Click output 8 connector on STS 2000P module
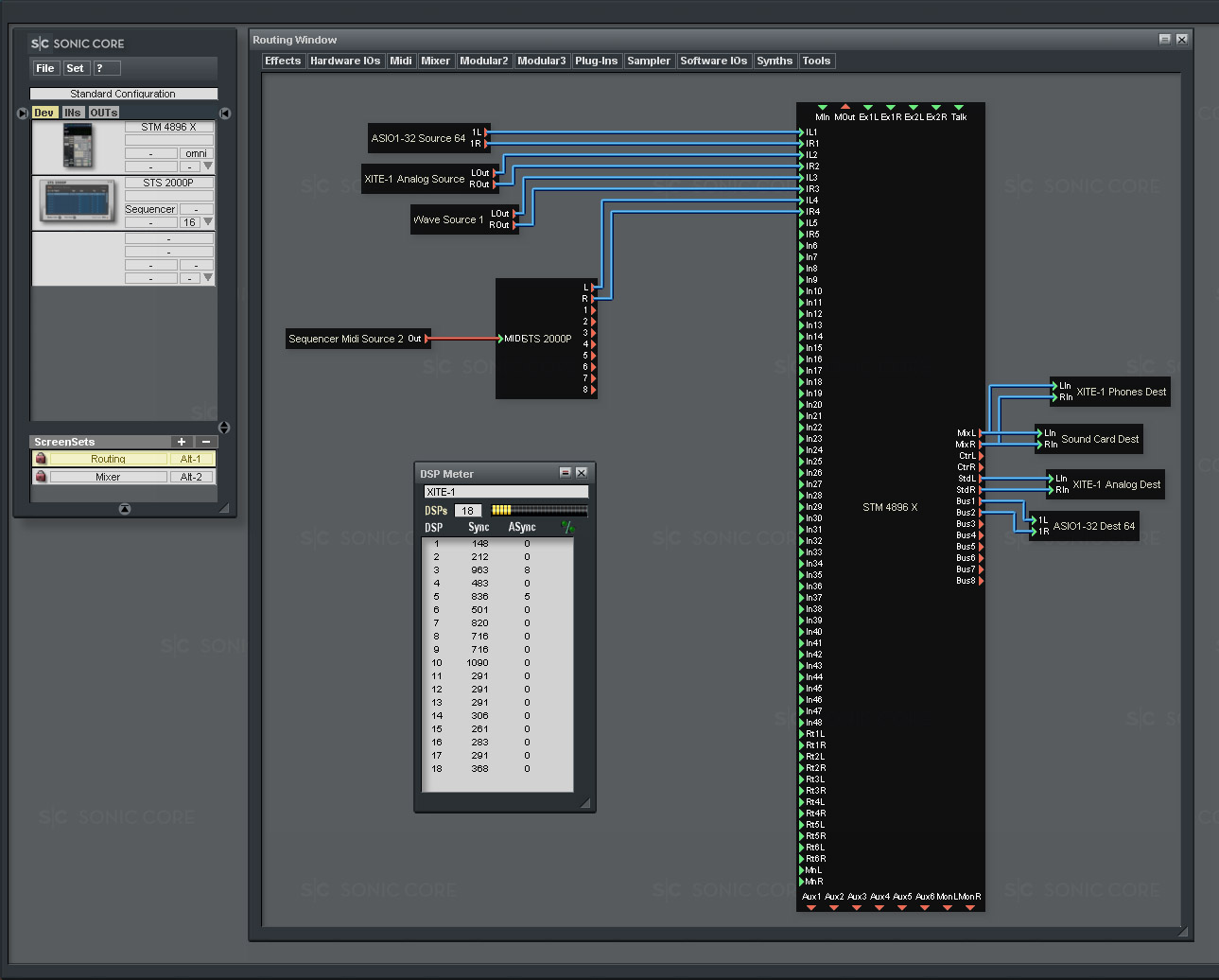Screen dimensions: 1219x980 (593, 390)
